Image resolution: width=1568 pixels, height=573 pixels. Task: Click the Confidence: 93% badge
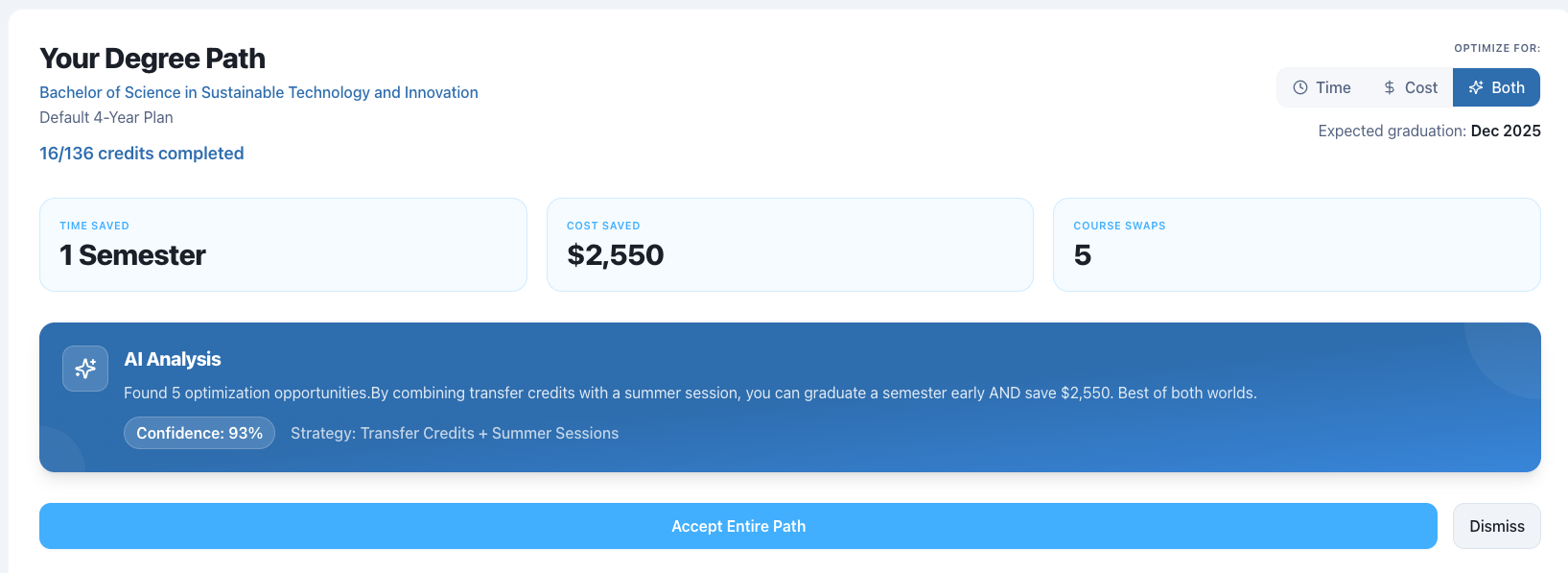(x=199, y=433)
